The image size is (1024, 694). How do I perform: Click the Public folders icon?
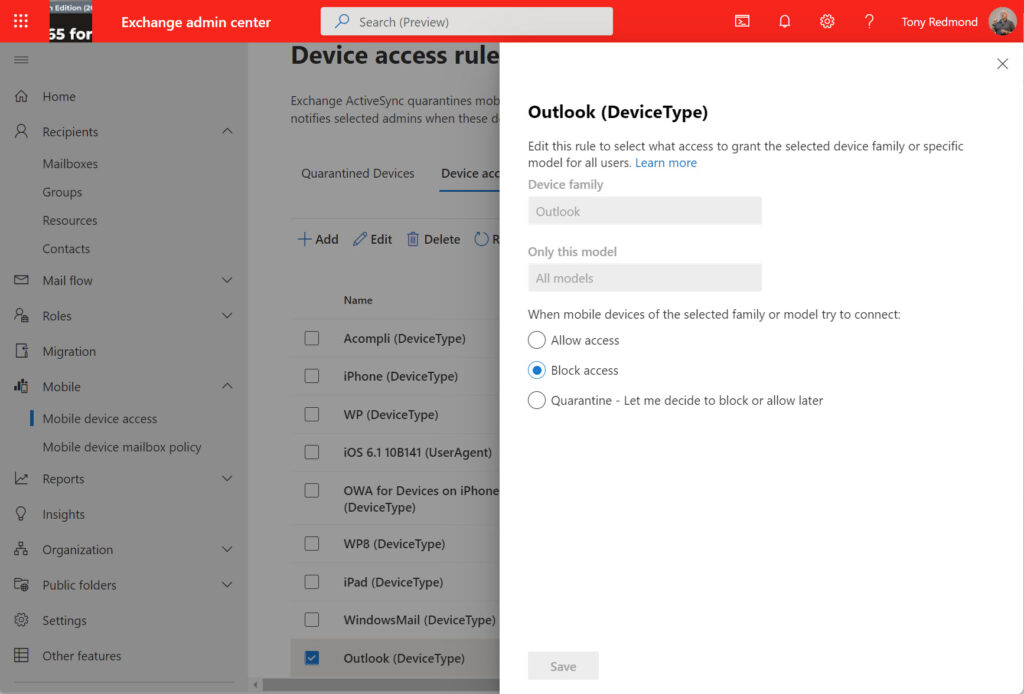click(x=21, y=584)
